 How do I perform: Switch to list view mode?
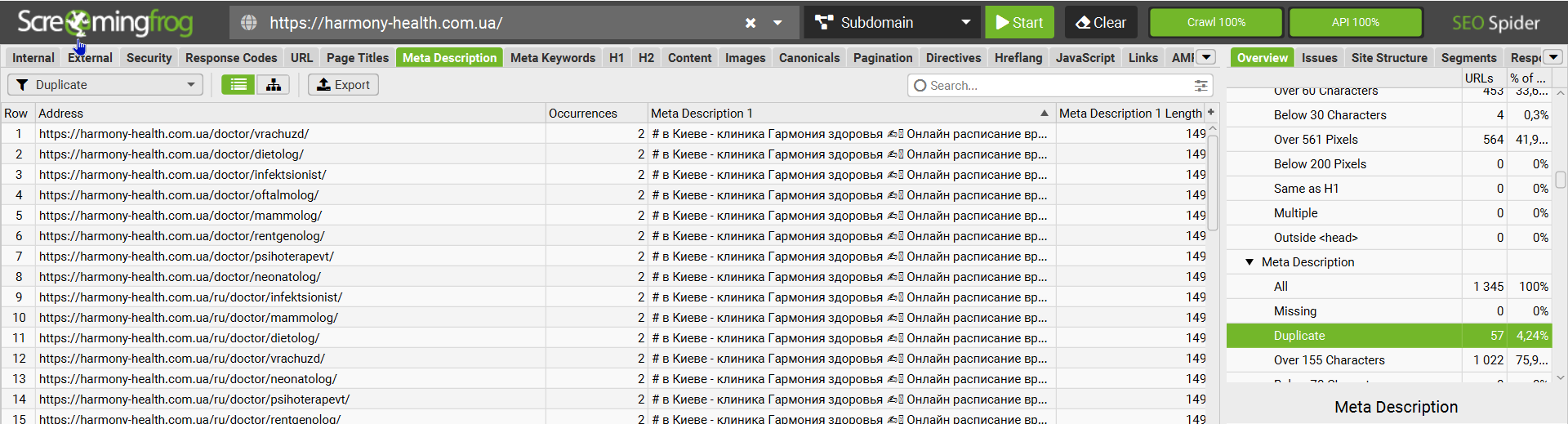(238, 85)
